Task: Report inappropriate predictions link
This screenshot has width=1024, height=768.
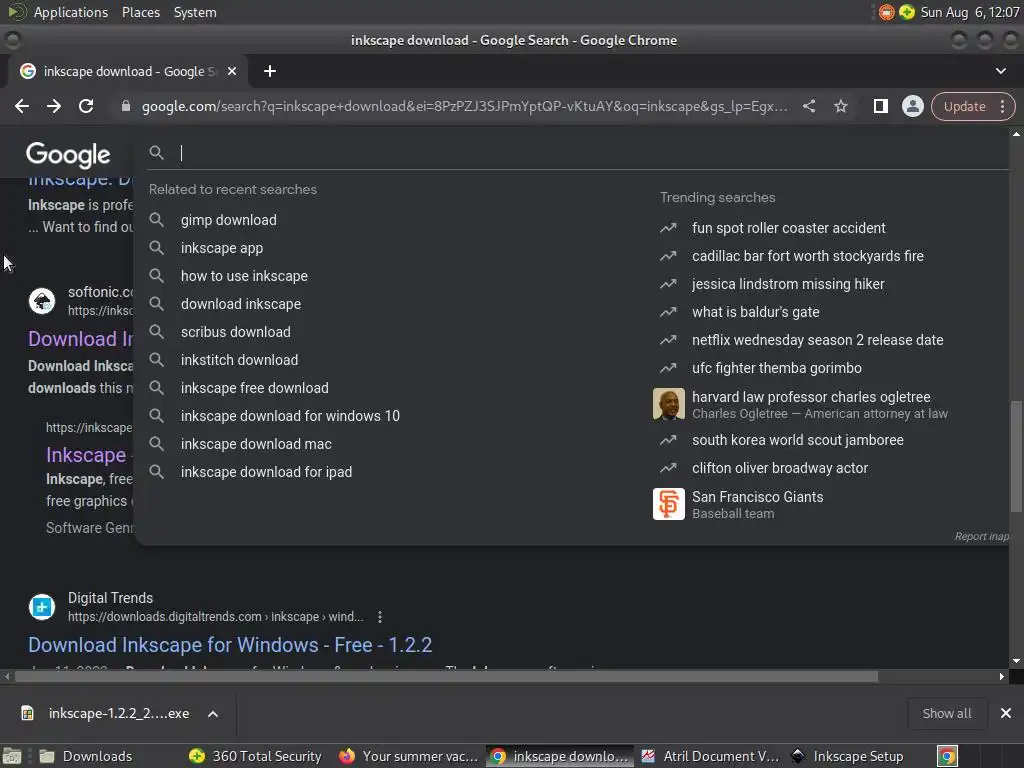Action: 982,536
